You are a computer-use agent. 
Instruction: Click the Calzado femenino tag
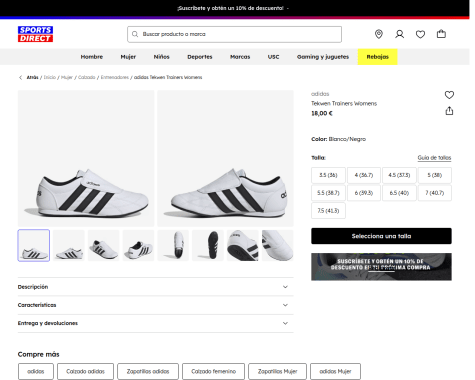click(213, 371)
